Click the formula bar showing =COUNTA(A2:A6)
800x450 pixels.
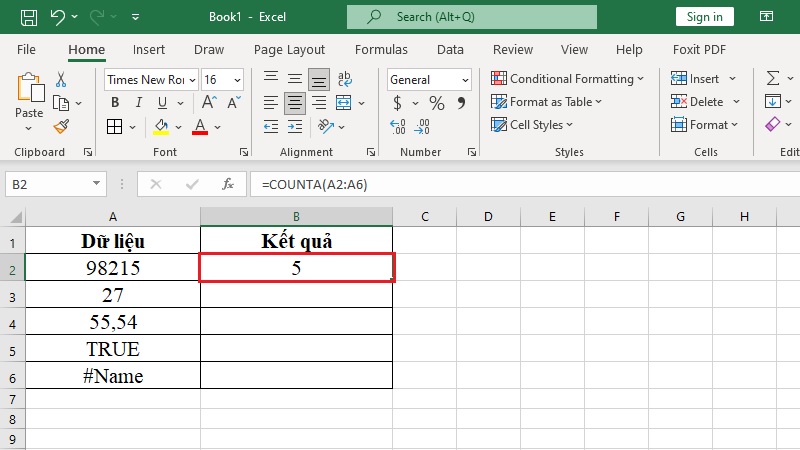click(525, 184)
